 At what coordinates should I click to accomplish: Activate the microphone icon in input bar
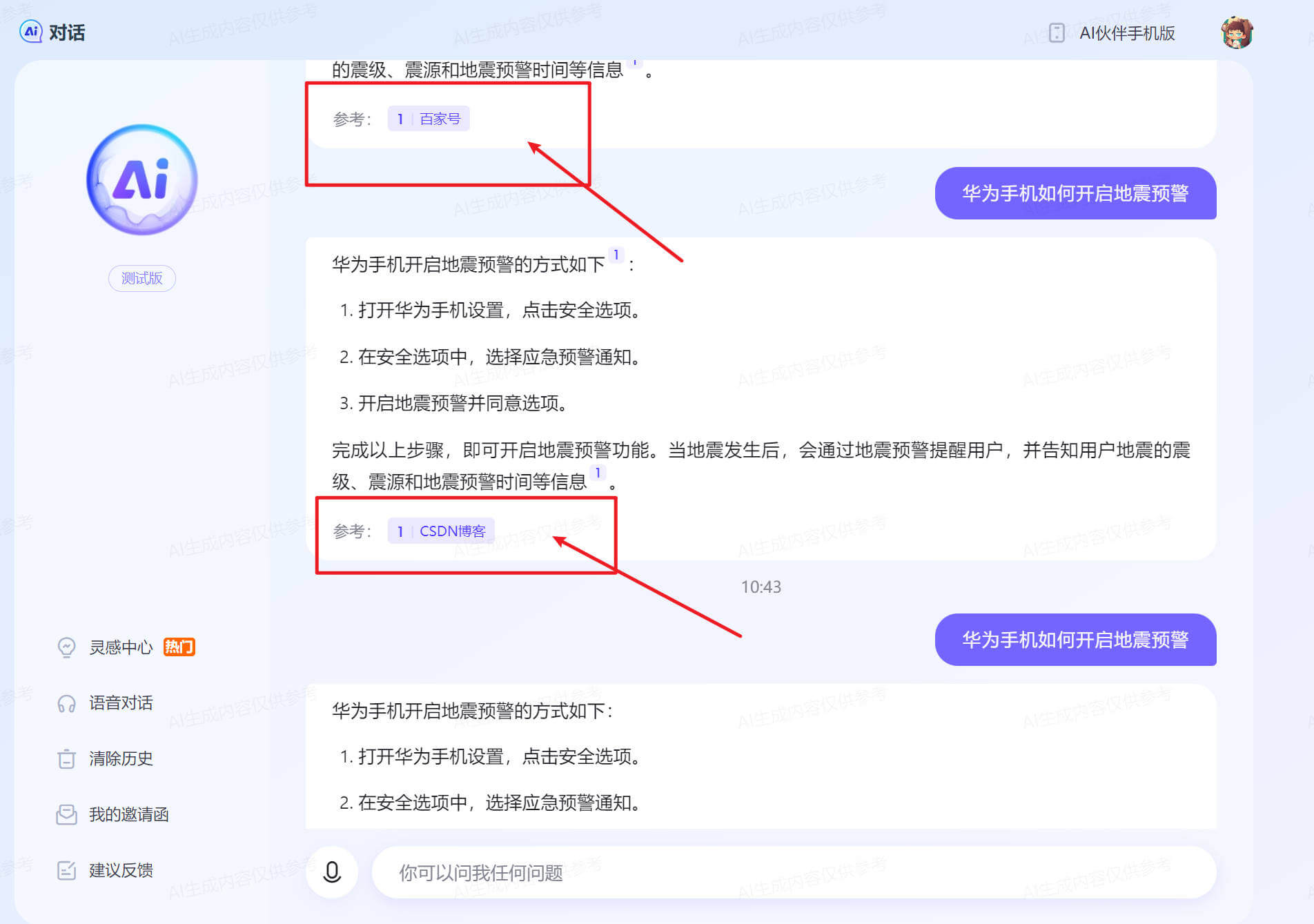(332, 872)
